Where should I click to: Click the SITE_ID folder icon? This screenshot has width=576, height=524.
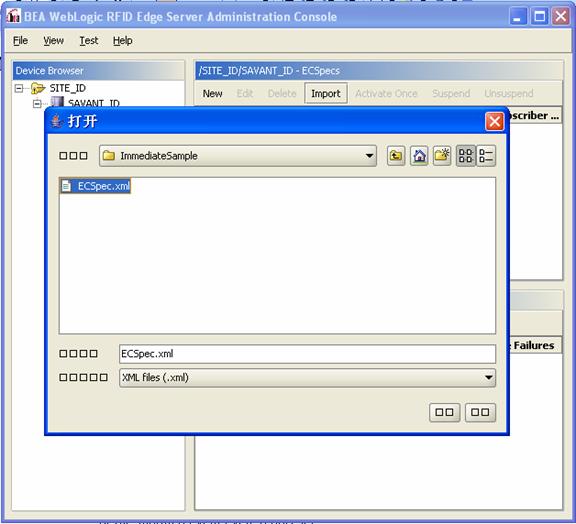pyautogui.click(x=38, y=88)
